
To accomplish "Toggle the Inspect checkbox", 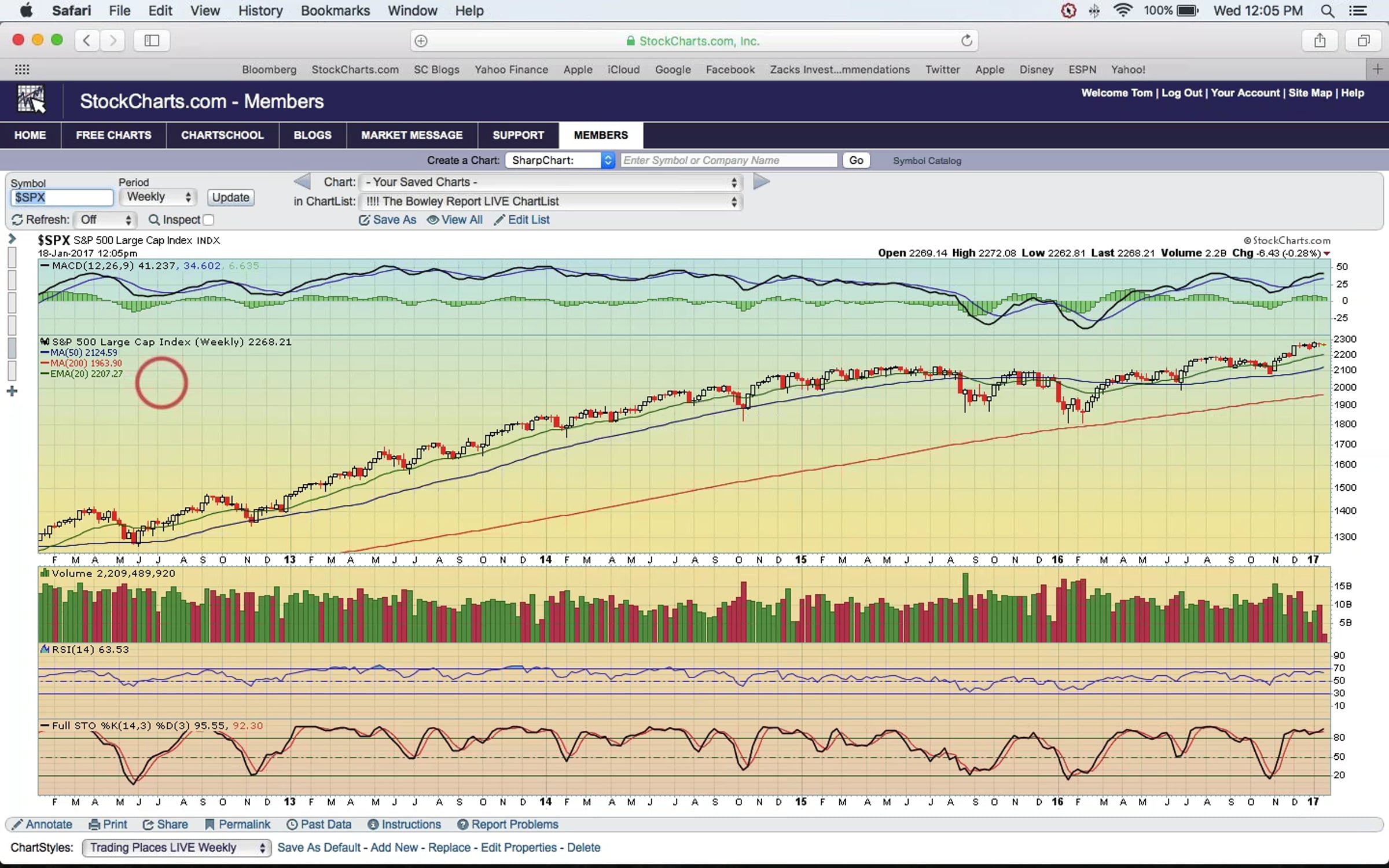I will [x=209, y=220].
